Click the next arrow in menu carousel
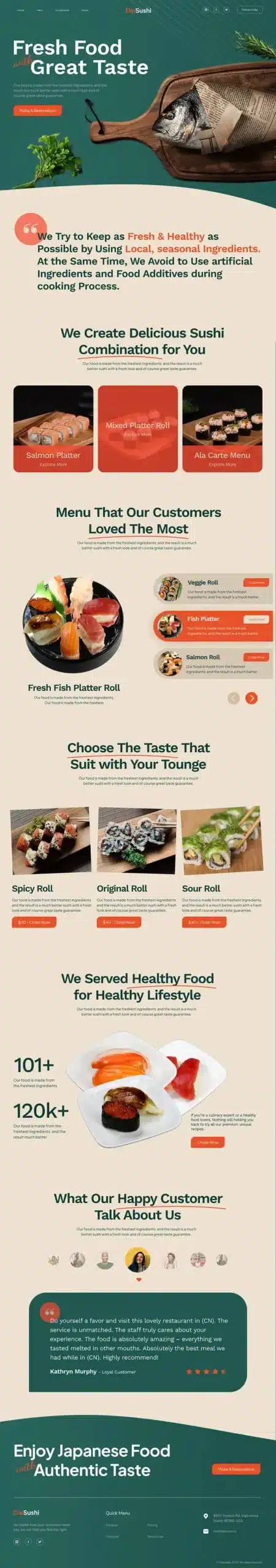Screen dimensions: 276x1568 [x=251, y=698]
